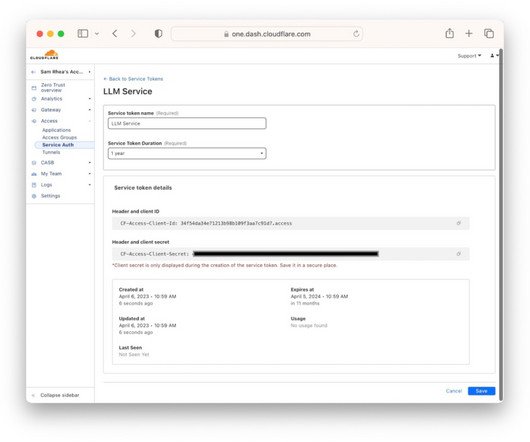Toggle the Safari sidebar icon
Screen dimensions: 530x442
83,33
